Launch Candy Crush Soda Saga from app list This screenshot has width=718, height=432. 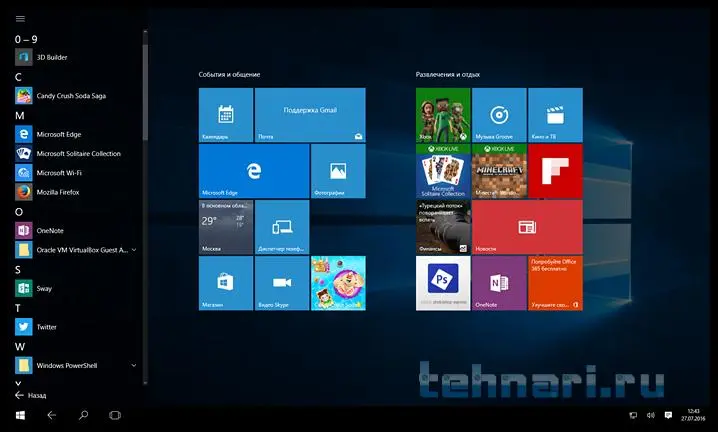pyautogui.click(x=76, y=96)
